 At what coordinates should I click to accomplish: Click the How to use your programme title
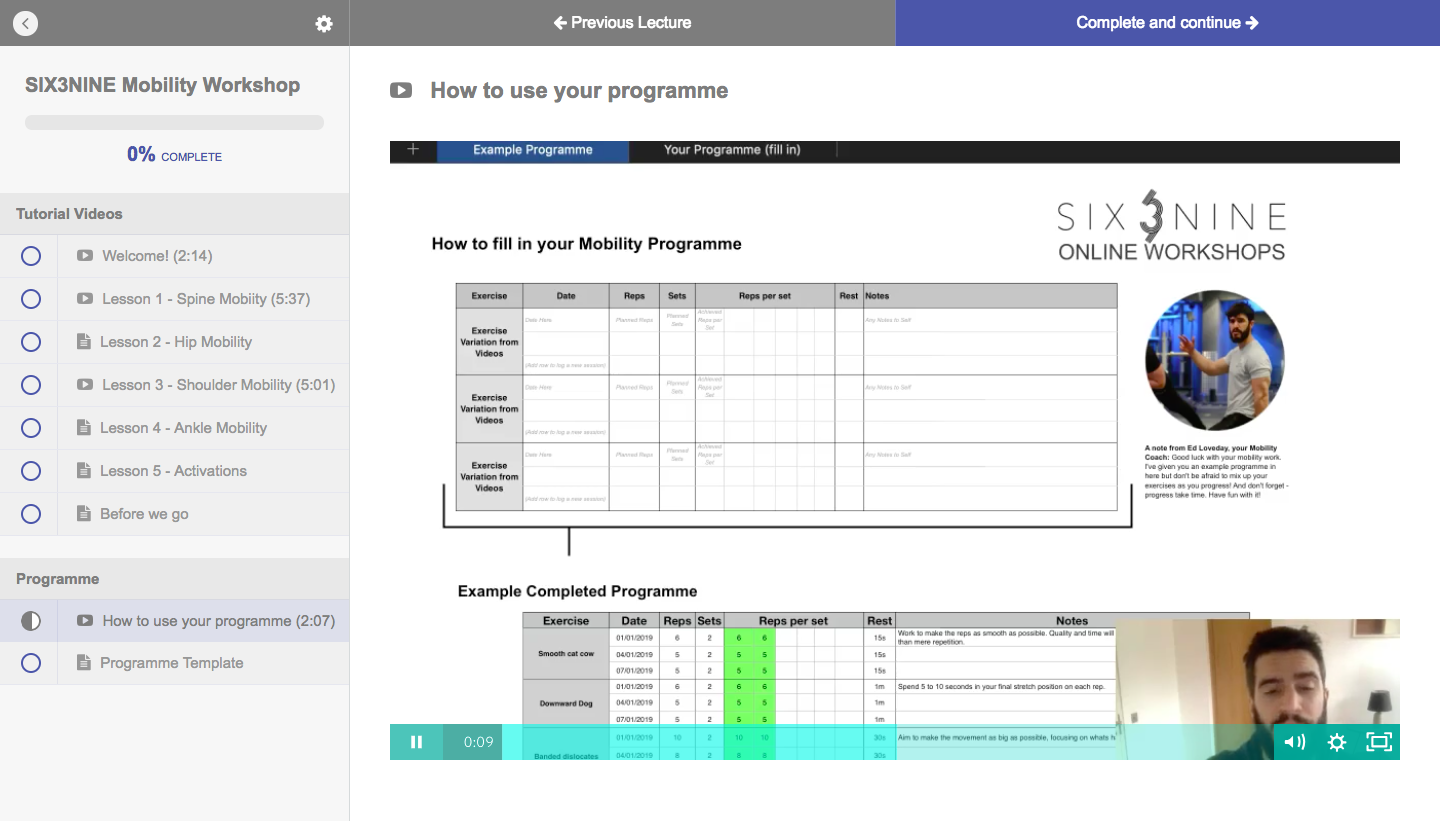pyautogui.click(x=579, y=91)
